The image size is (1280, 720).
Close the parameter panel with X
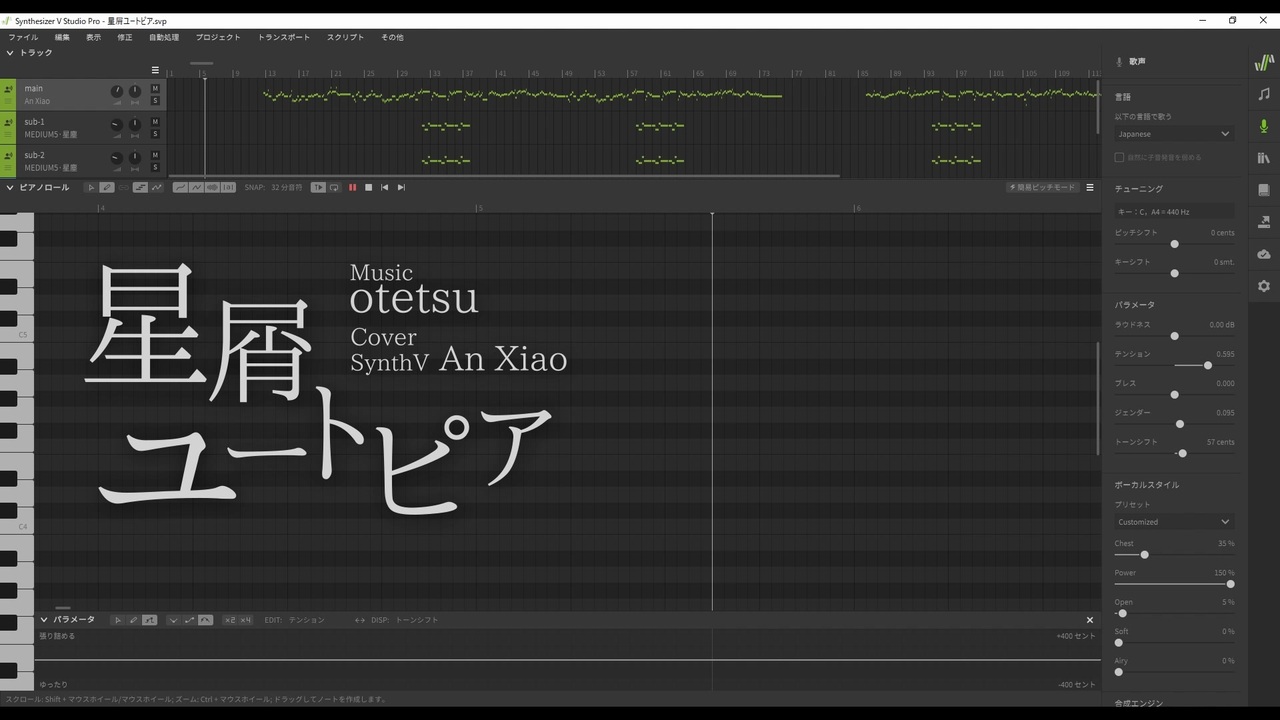coord(1090,620)
